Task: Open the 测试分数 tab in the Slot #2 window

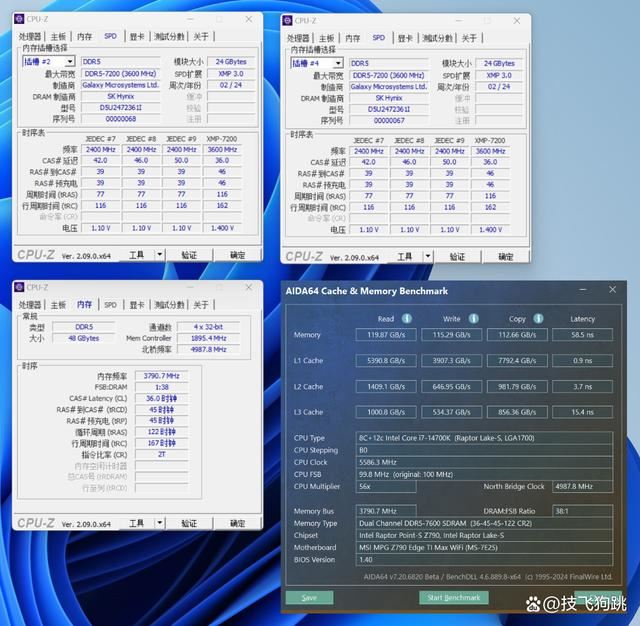Action: point(169,37)
